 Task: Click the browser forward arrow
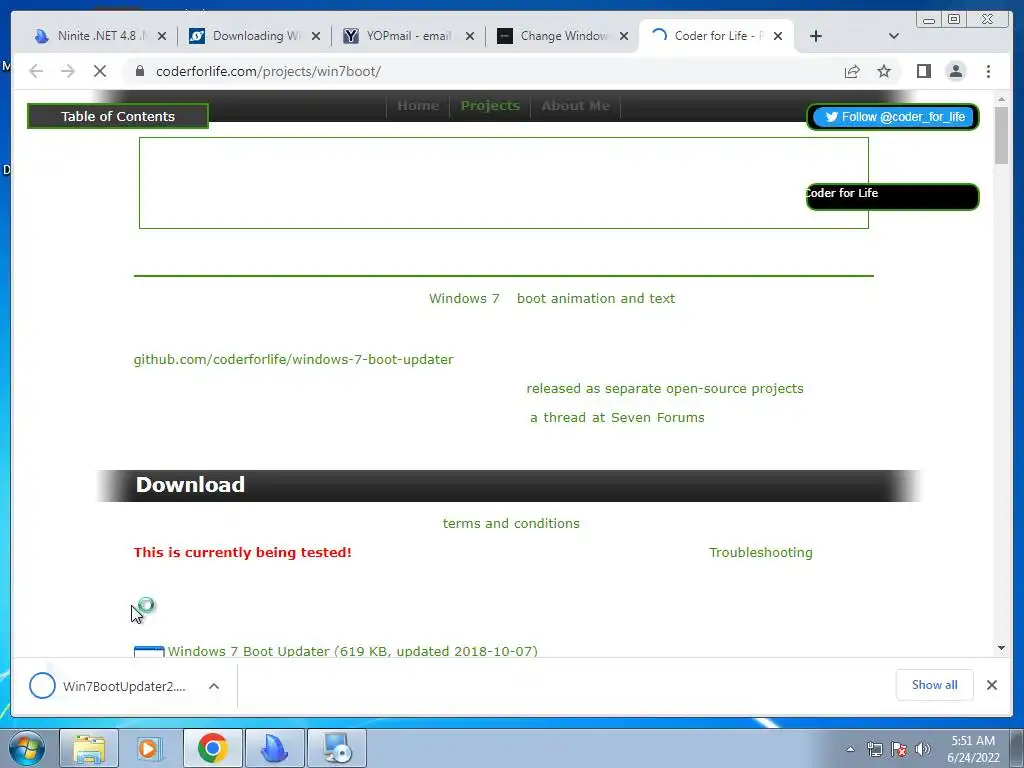pyautogui.click(x=68, y=71)
